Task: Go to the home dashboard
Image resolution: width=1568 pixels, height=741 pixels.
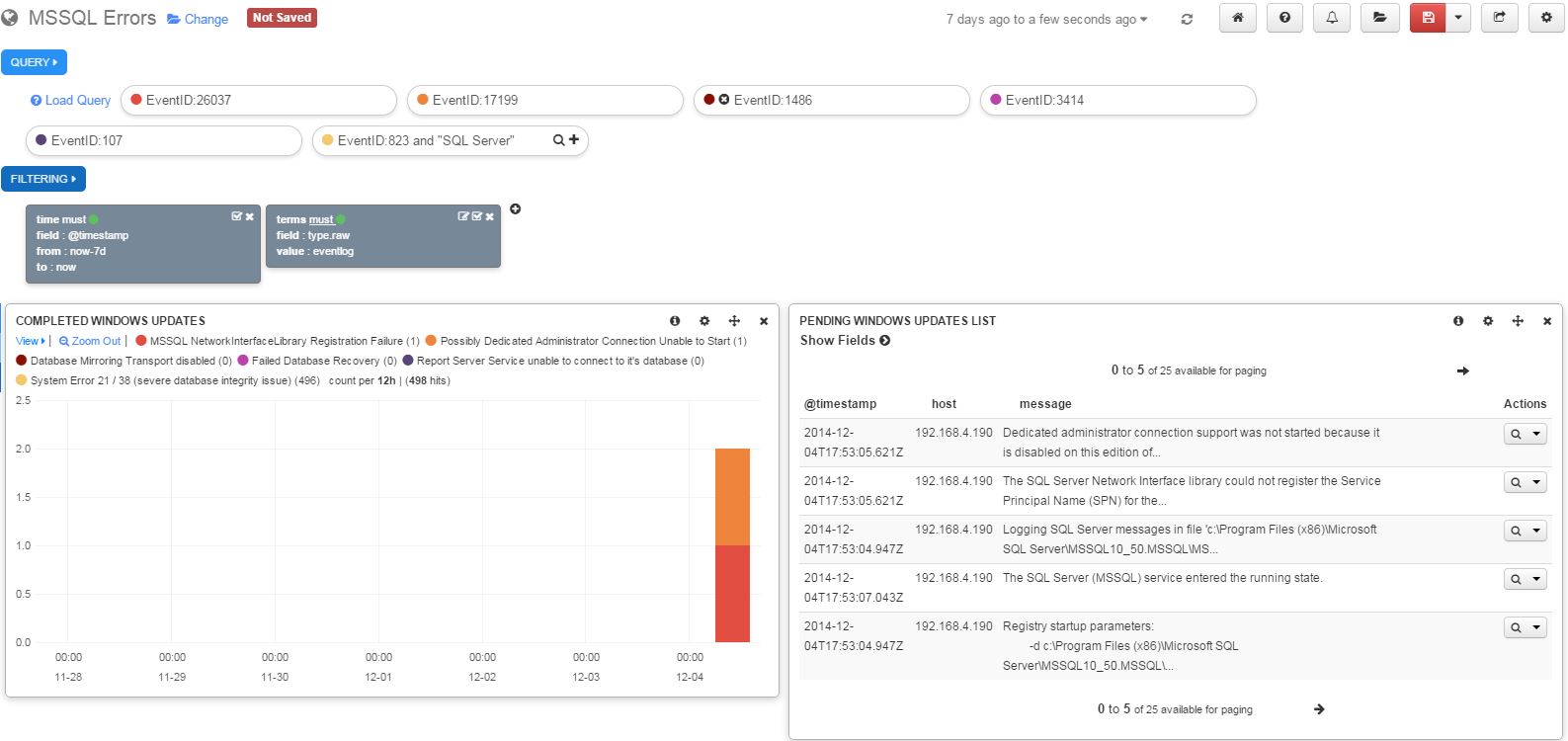Action: [x=1237, y=18]
